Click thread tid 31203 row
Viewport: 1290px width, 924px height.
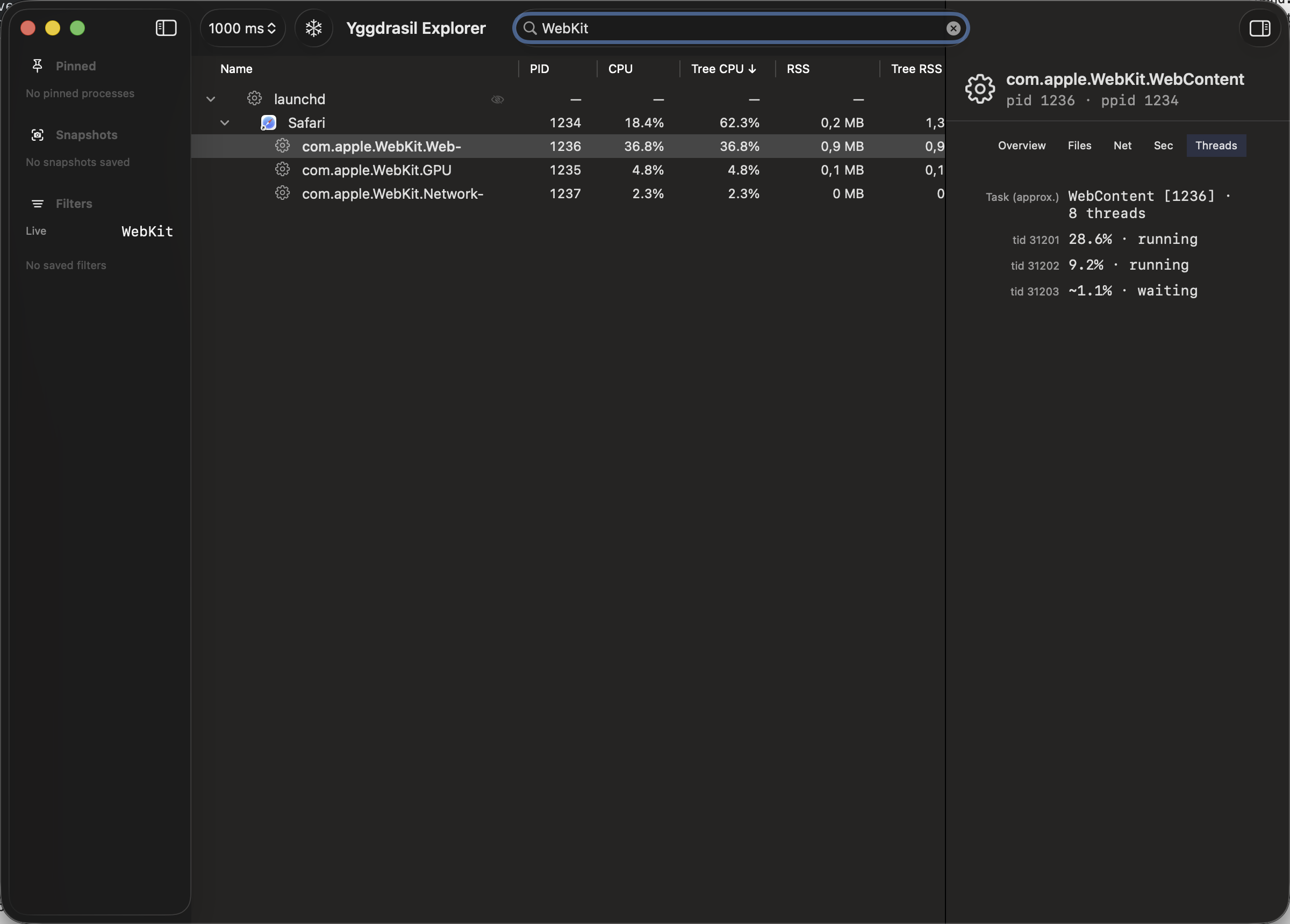point(1103,291)
